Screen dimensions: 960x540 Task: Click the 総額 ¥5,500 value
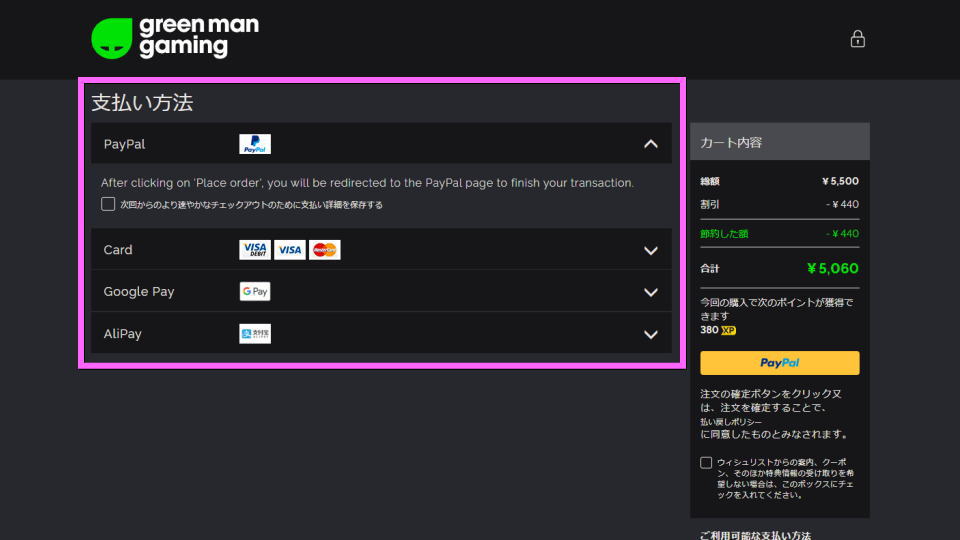coord(840,181)
